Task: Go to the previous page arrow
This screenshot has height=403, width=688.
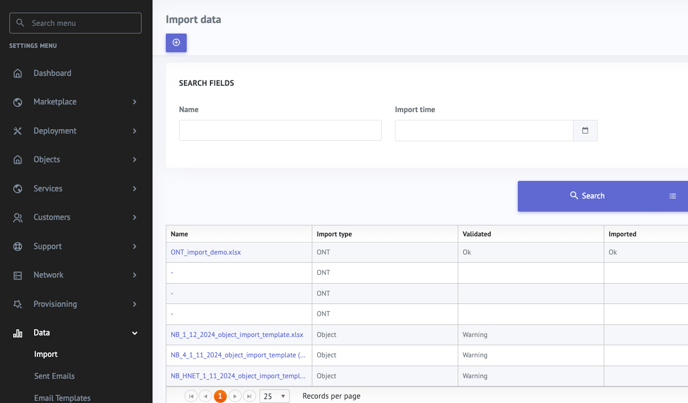Action: pos(205,396)
